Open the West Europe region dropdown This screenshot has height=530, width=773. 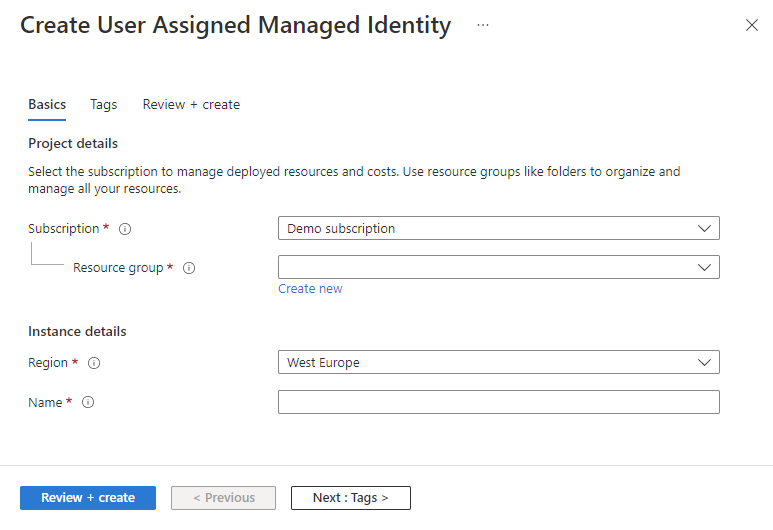499,362
